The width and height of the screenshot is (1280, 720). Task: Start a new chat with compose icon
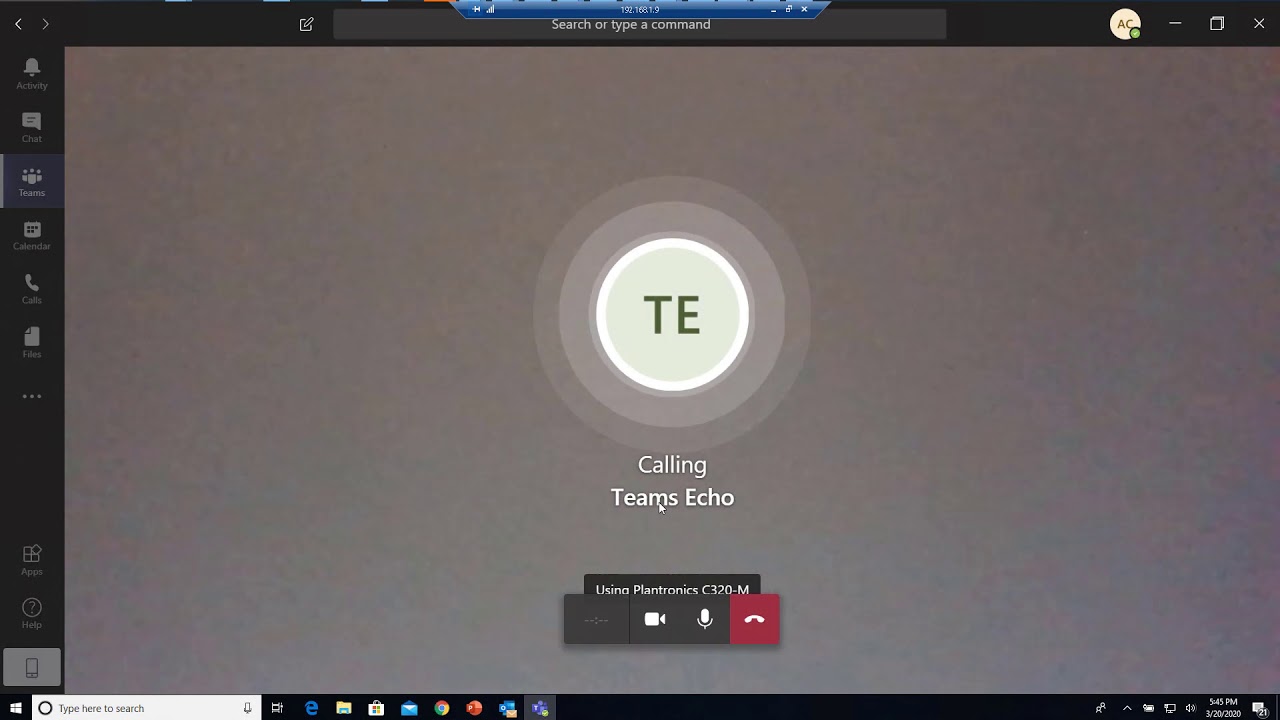[x=307, y=24]
